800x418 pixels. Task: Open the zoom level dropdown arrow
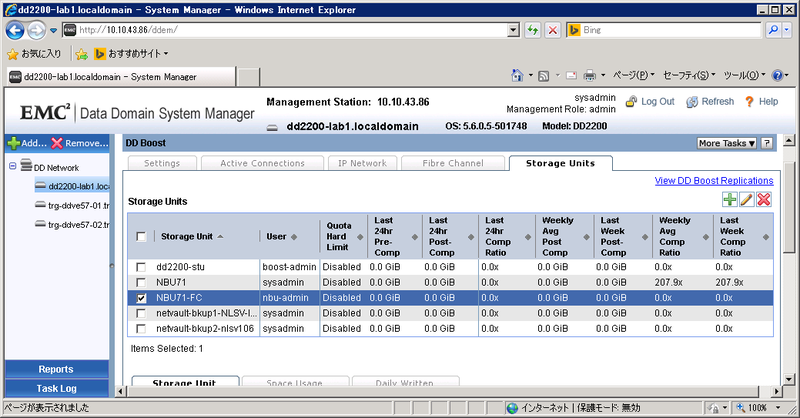(x=778, y=407)
